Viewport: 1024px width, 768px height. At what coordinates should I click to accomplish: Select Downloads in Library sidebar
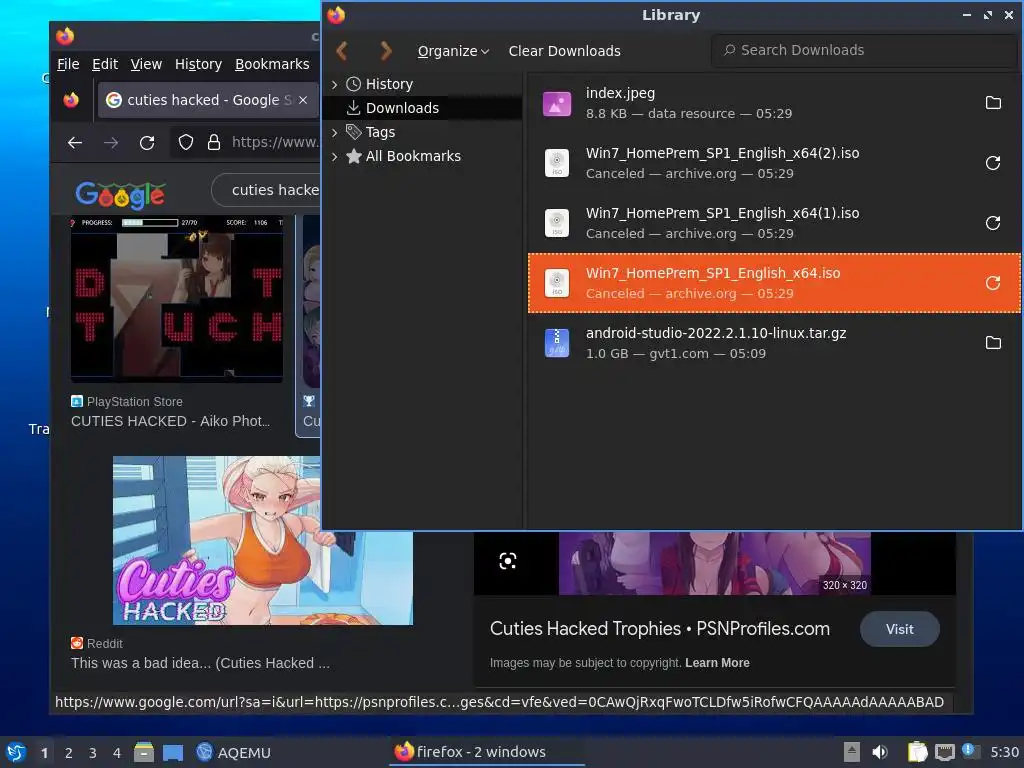tap(402, 108)
